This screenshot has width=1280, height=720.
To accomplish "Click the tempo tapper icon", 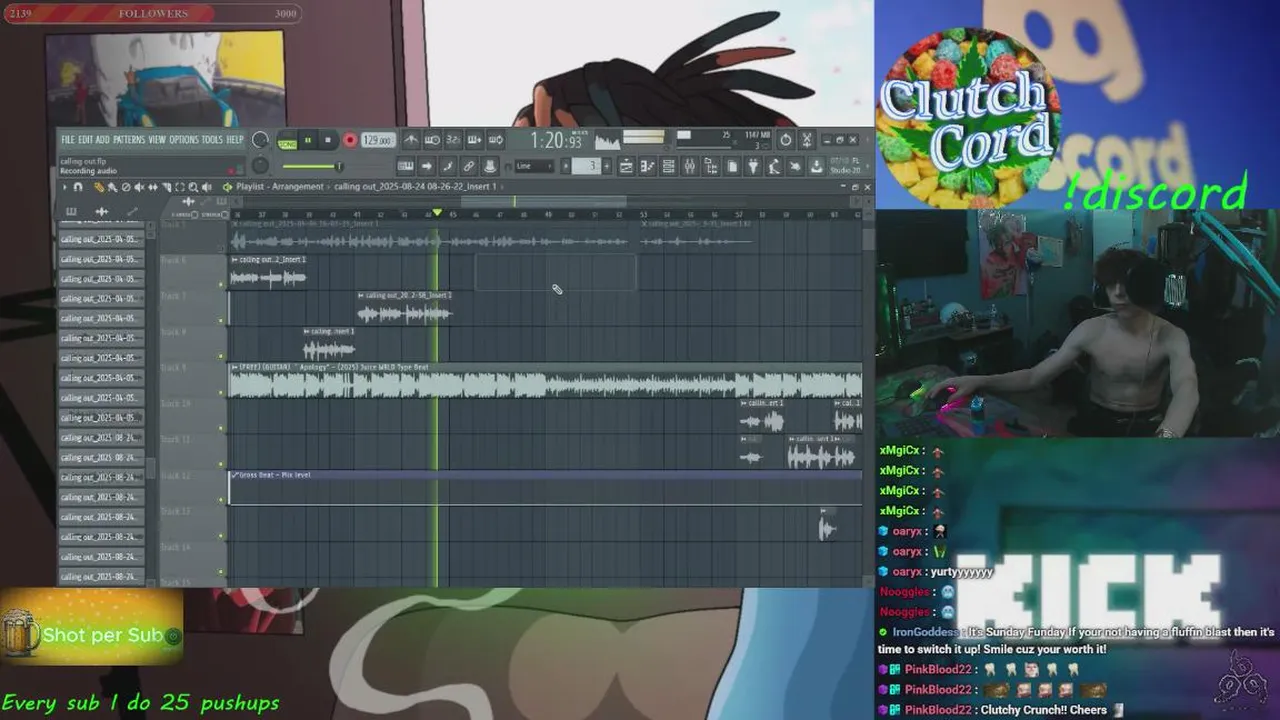I will [x=773, y=166].
